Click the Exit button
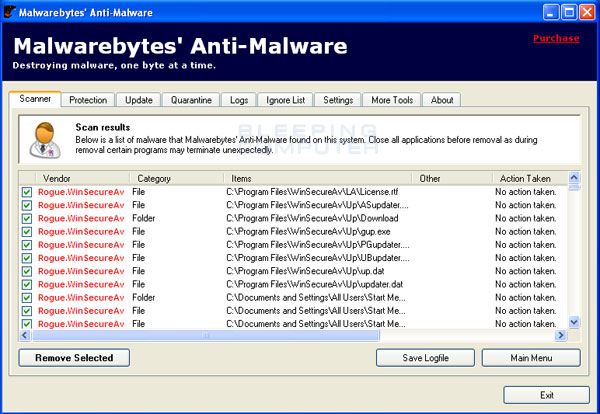 tap(546, 395)
